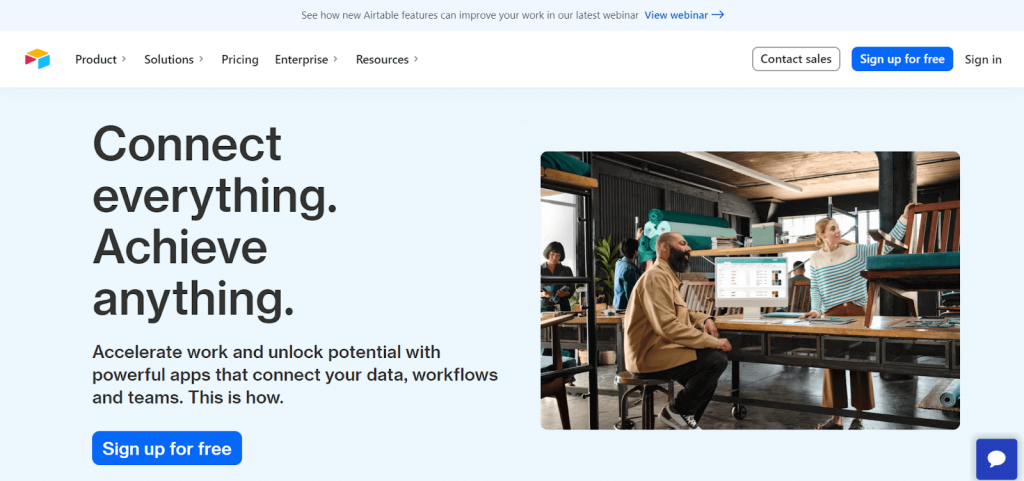Click the workshop hero photo
The height and width of the screenshot is (481, 1024).
(750, 290)
